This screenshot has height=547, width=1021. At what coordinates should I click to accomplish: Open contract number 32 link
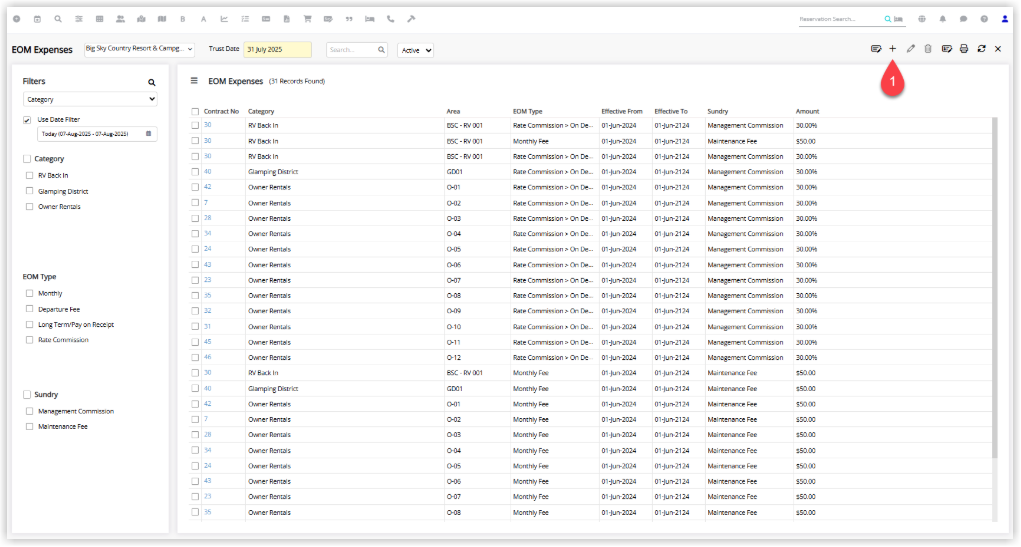click(207, 311)
